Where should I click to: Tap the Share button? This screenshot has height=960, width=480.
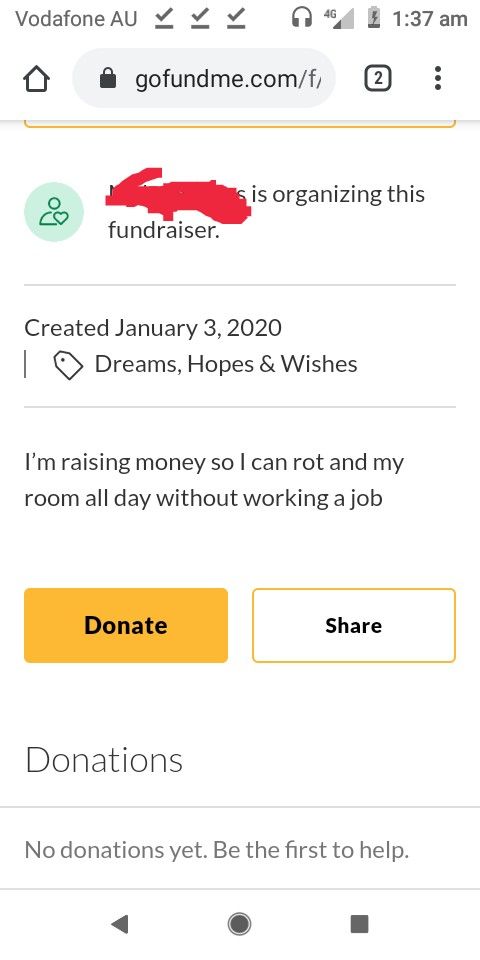click(x=354, y=625)
